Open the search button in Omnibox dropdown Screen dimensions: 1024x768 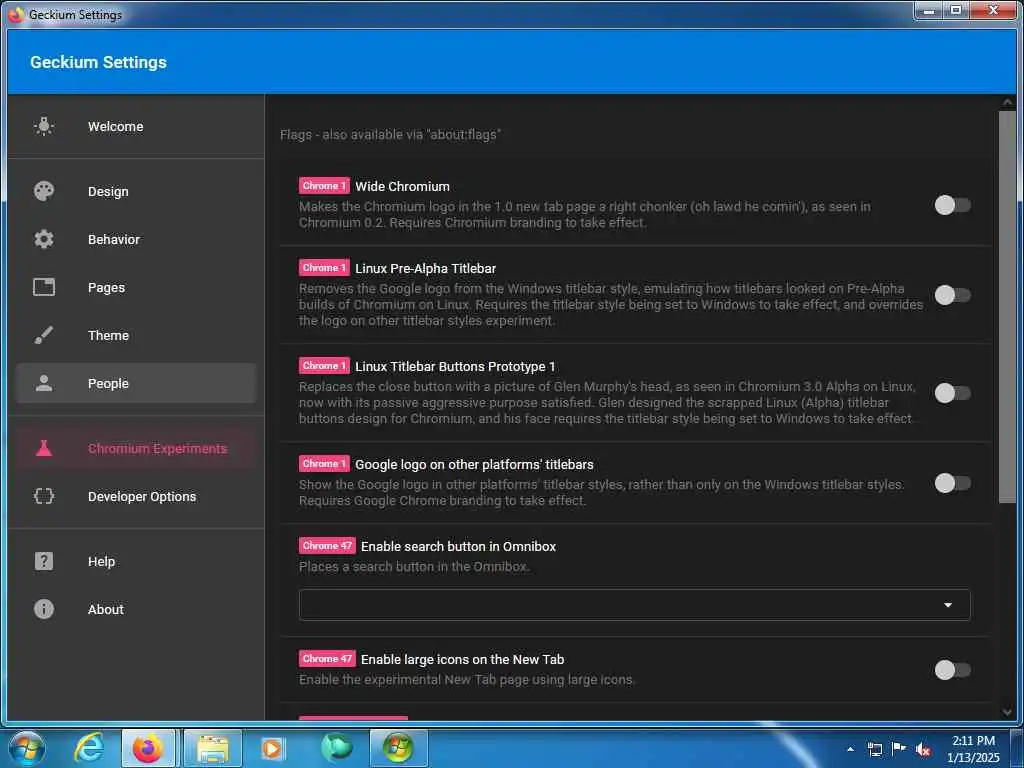[x=634, y=605]
